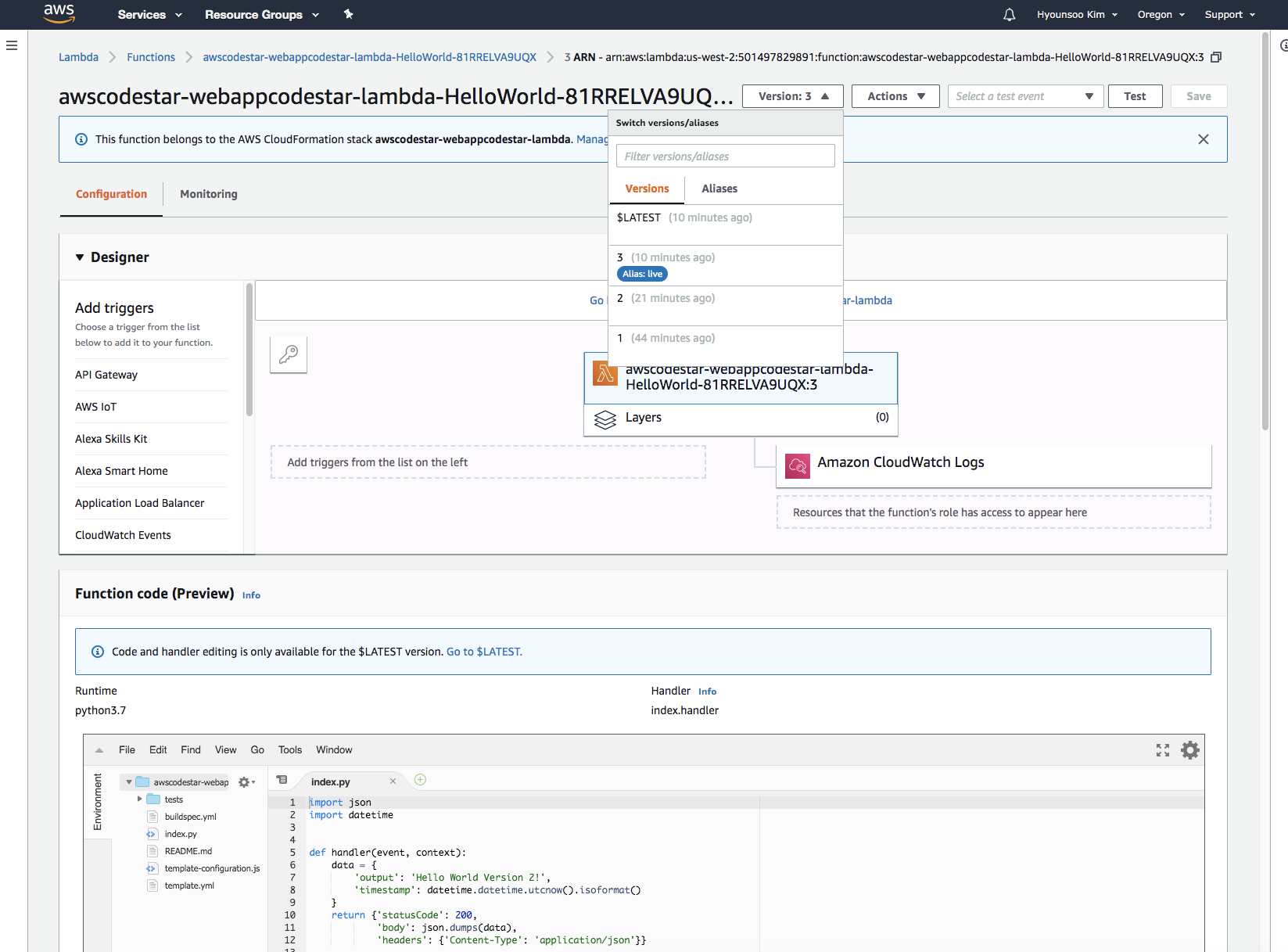
Task: Click the editor tab list icon
Action: coord(282,780)
